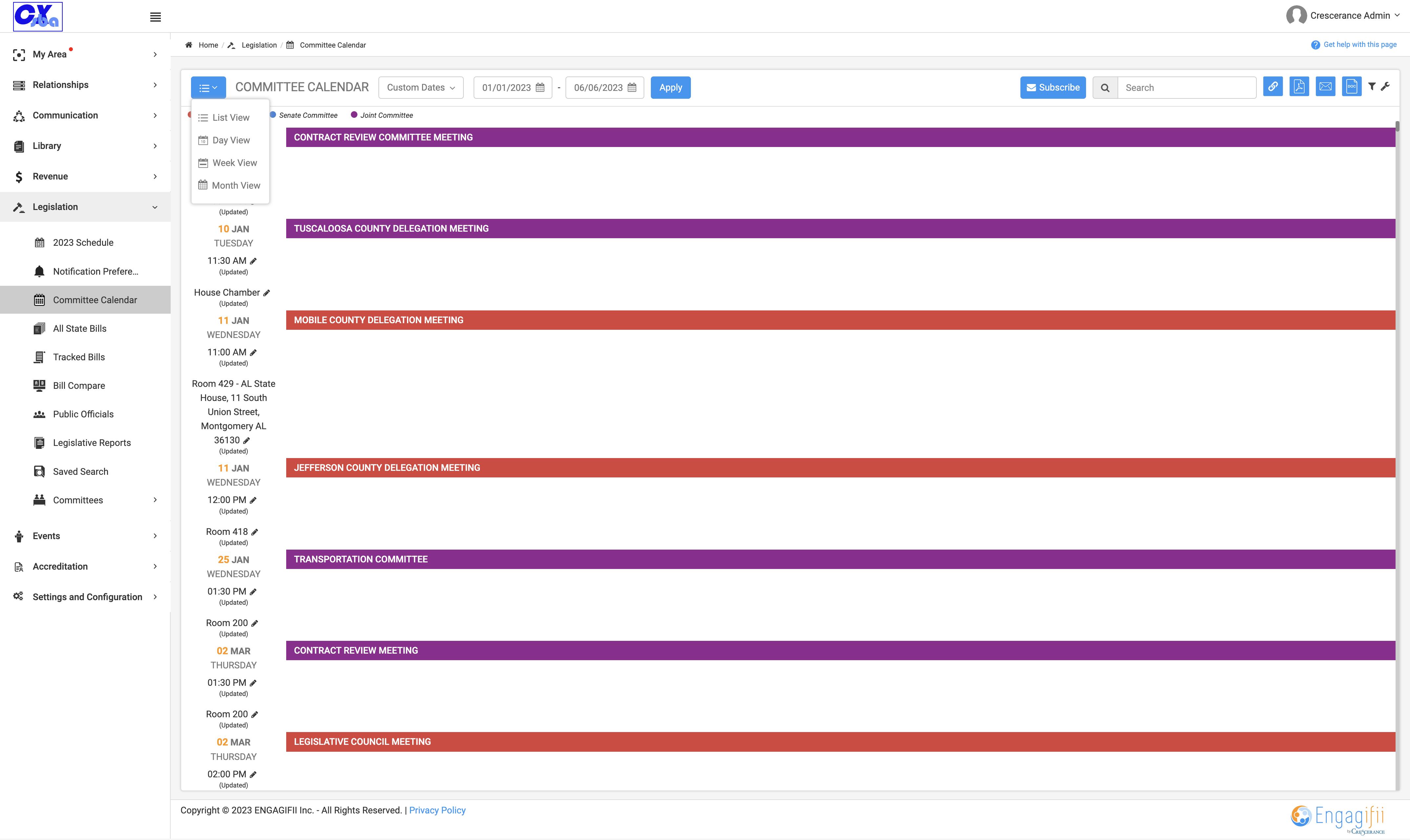The width and height of the screenshot is (1410, 840).
Task: Copy link using chain icon button
Action: click(x=1272, y=87)
